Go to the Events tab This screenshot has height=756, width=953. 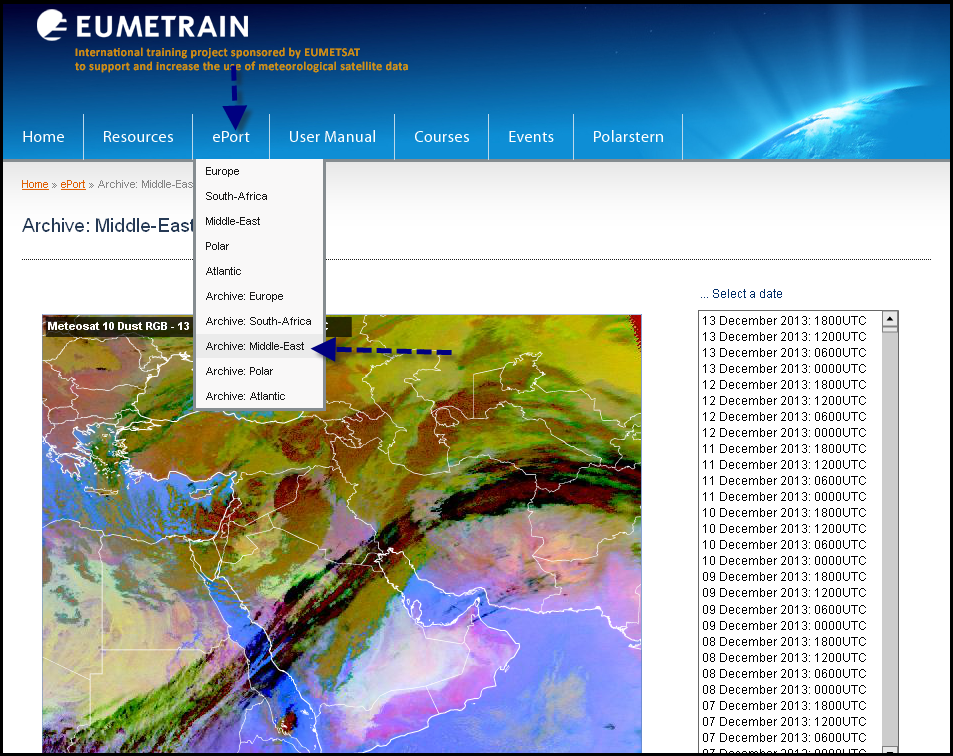click(531, 137)
